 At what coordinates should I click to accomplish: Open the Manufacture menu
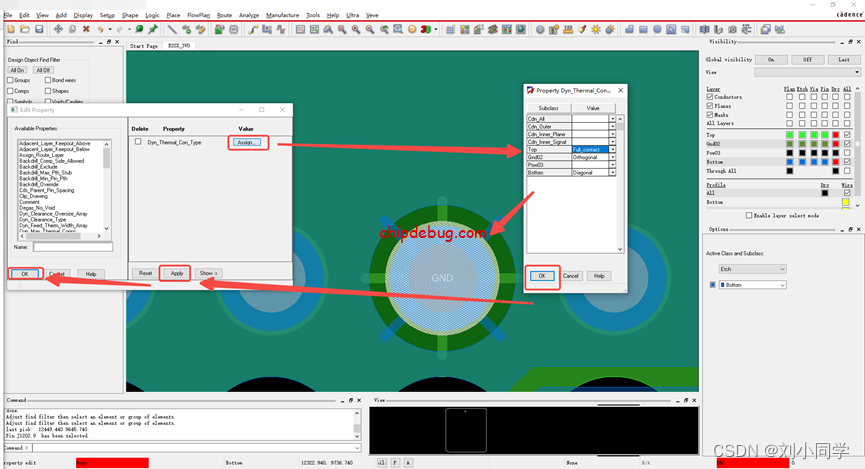click(282, 16)
